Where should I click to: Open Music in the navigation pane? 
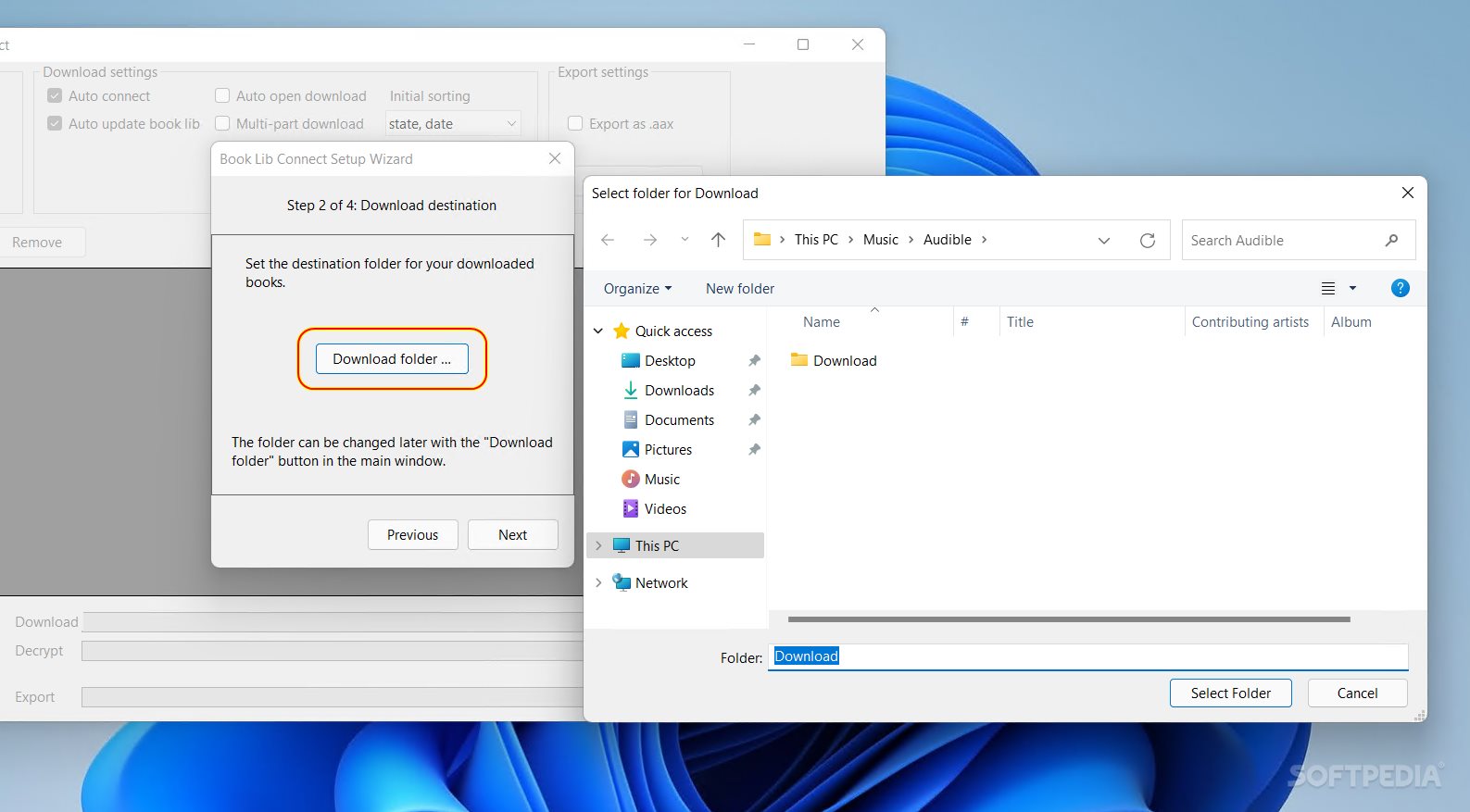tap(662, 479)
